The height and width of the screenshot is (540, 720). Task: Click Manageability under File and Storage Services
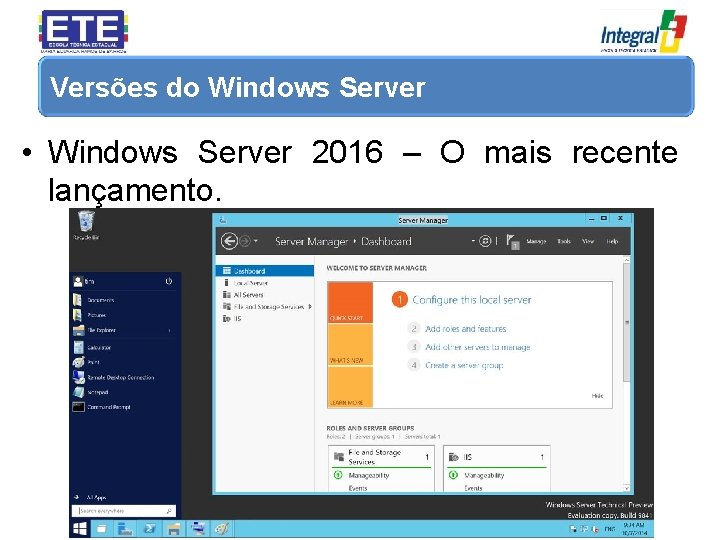point(369,475)
